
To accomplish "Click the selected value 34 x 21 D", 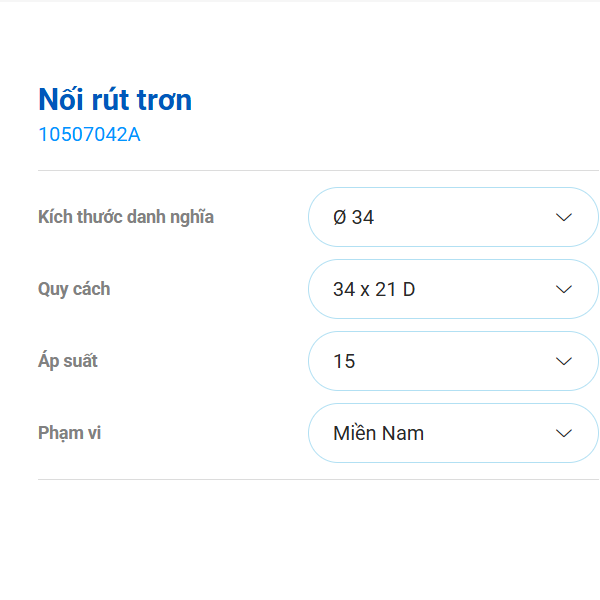I will pos(373,289).
